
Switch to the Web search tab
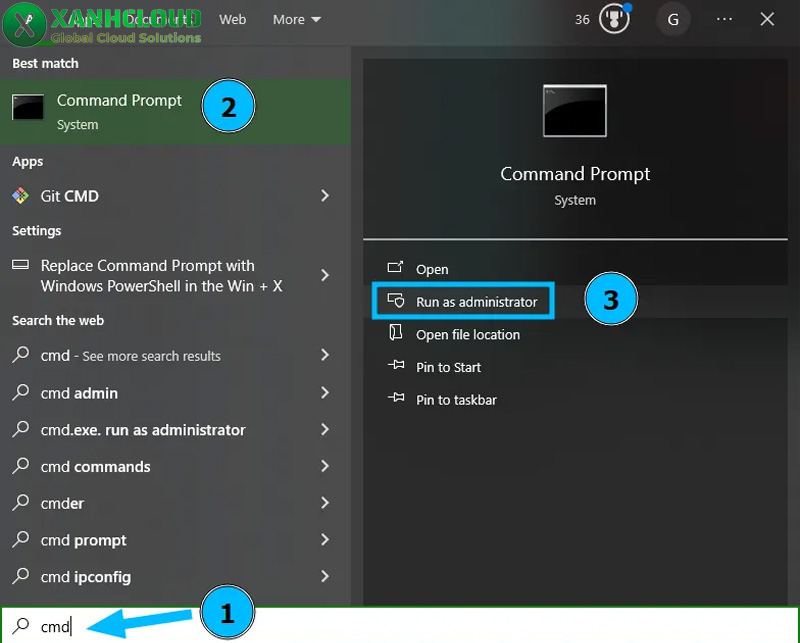232,19
